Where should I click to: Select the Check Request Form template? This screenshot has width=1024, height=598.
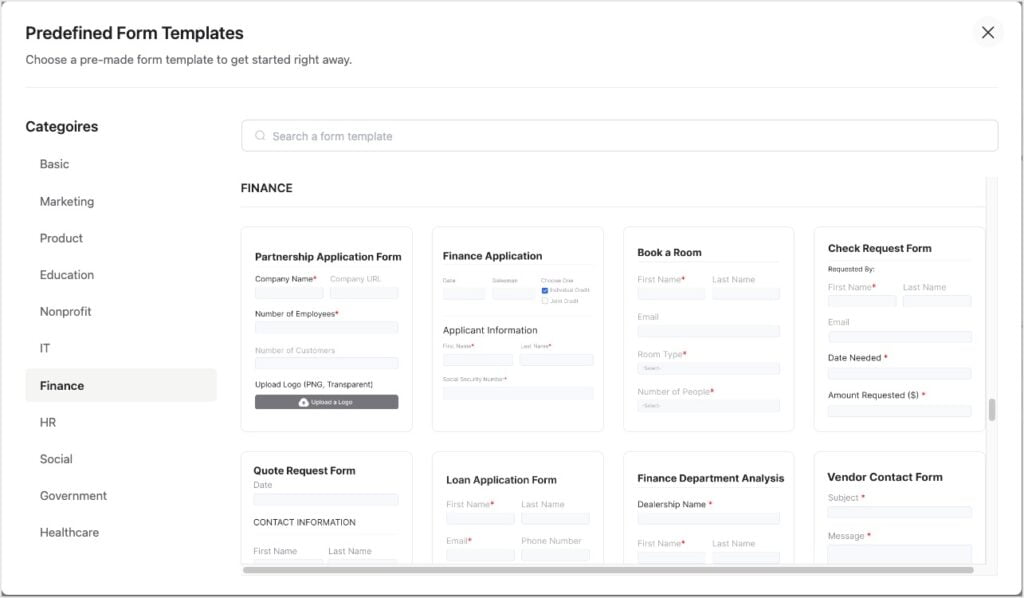point(900,330)
